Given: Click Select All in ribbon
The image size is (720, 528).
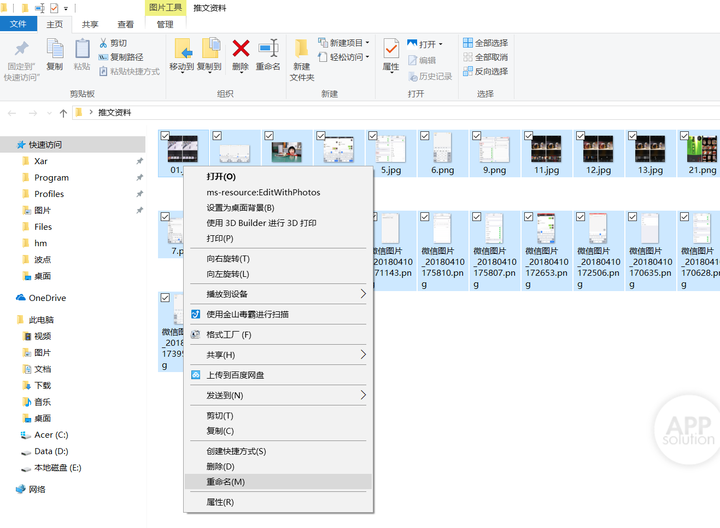Looking at the screenshot, I should pyautogui.click(x=485, y=43).
